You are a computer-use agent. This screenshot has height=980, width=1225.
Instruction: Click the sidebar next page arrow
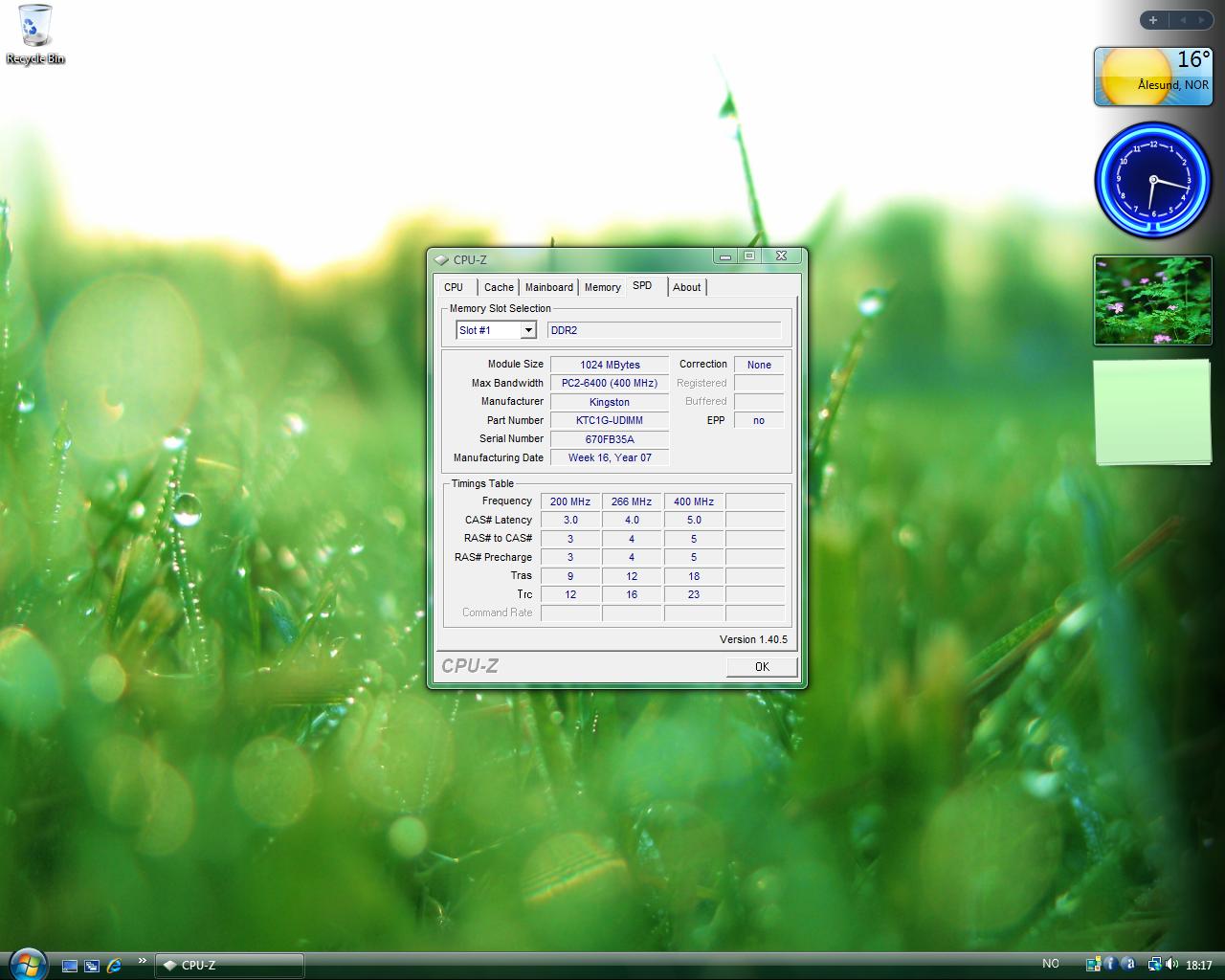pyautogui.click(x=1202, y=20)
